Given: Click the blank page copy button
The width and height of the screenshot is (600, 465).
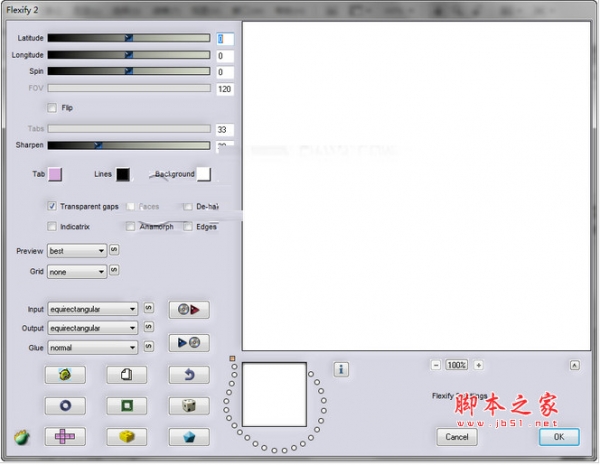Looking at the screenshot, I should [127, 375].
